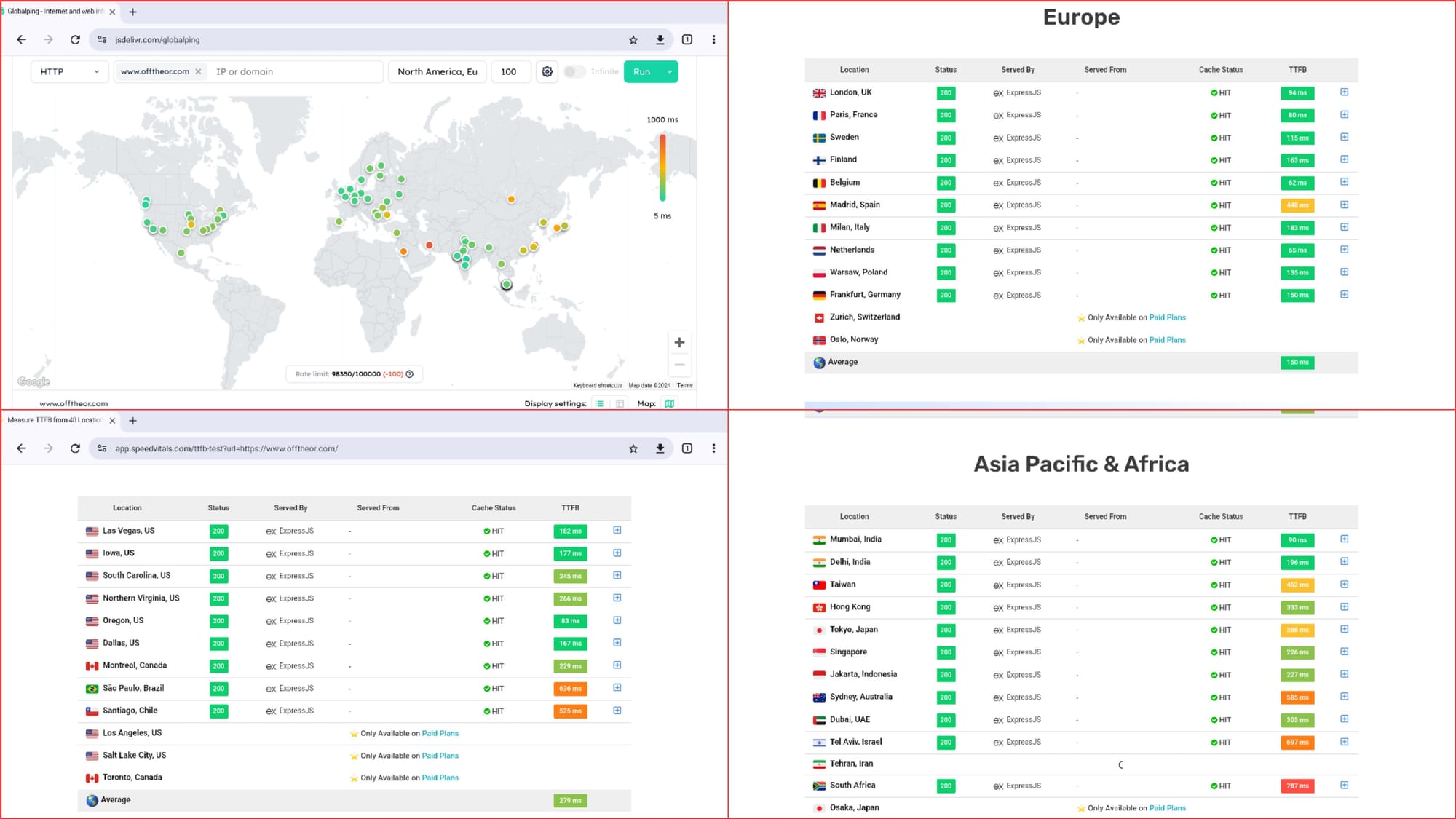Expand the South Africa result row
Image resolution: width=1456 pixels, height=819 pixels.
click(x=1345, y=785)
